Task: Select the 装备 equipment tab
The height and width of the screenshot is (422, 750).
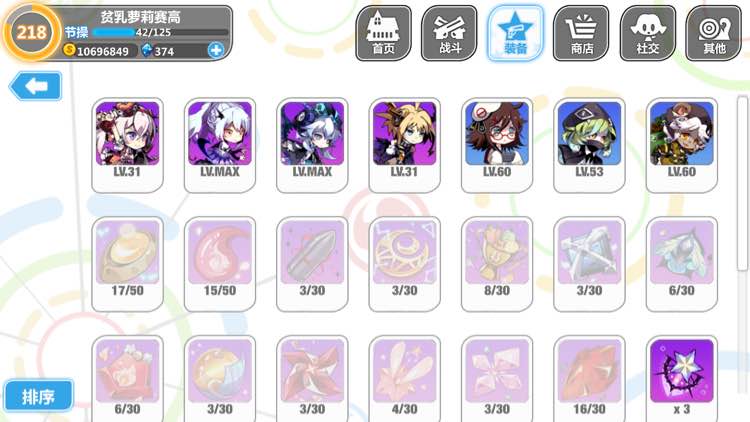Action: tap(515, 33)
